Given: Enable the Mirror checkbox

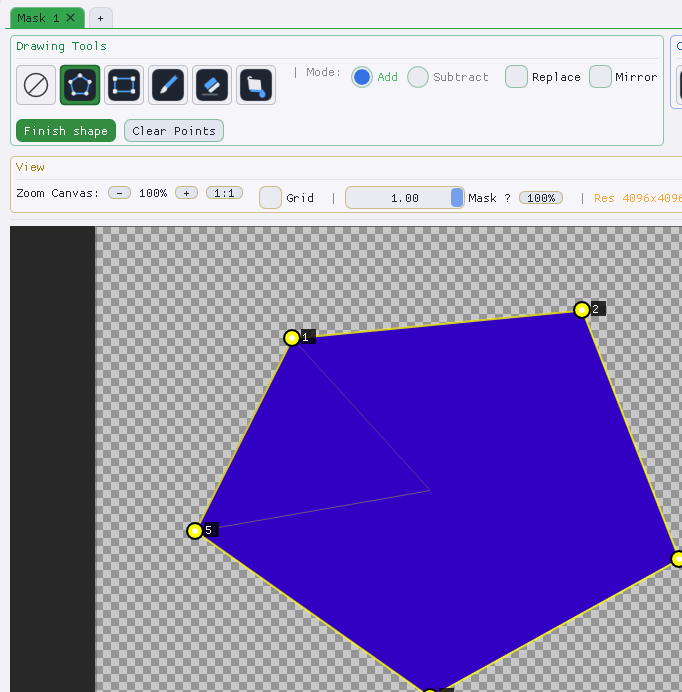Looking at the screenshot, I should [x=600, y=77].
